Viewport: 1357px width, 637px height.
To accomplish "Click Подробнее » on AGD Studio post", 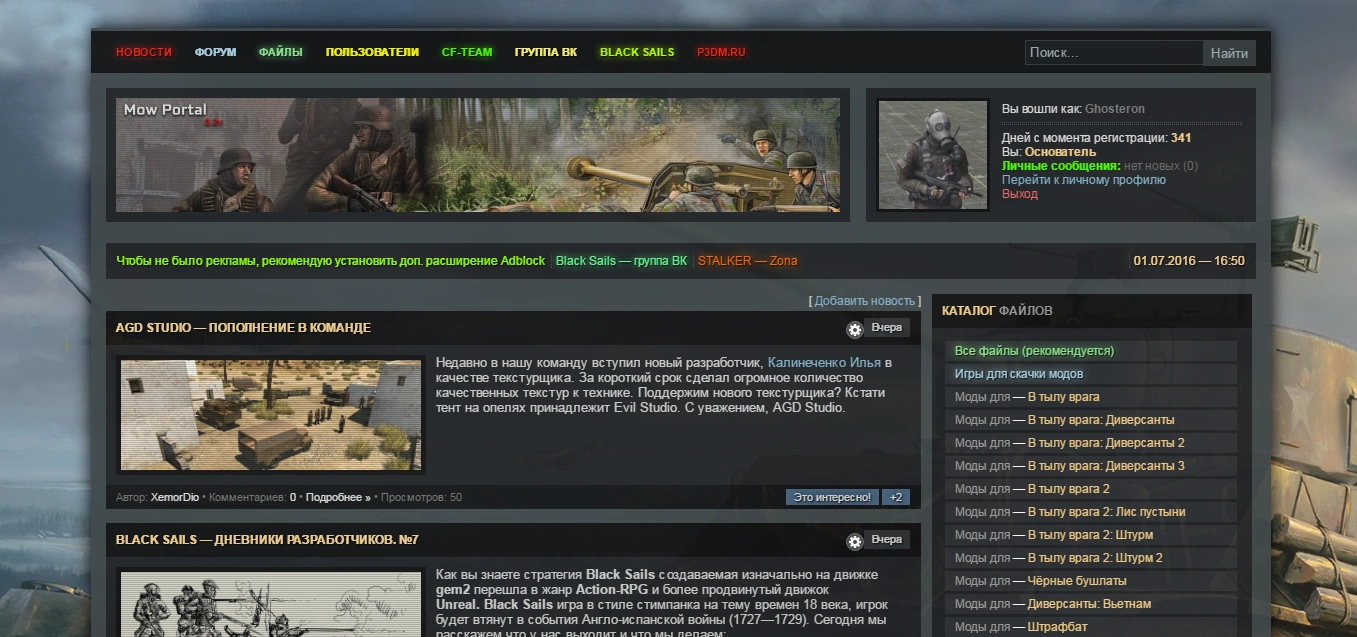I will click(x=338, y=497).
